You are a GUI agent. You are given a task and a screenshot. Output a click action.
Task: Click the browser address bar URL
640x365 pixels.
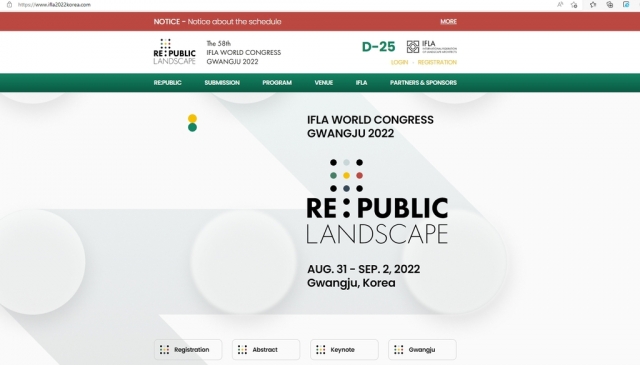[x=54, y=4]
